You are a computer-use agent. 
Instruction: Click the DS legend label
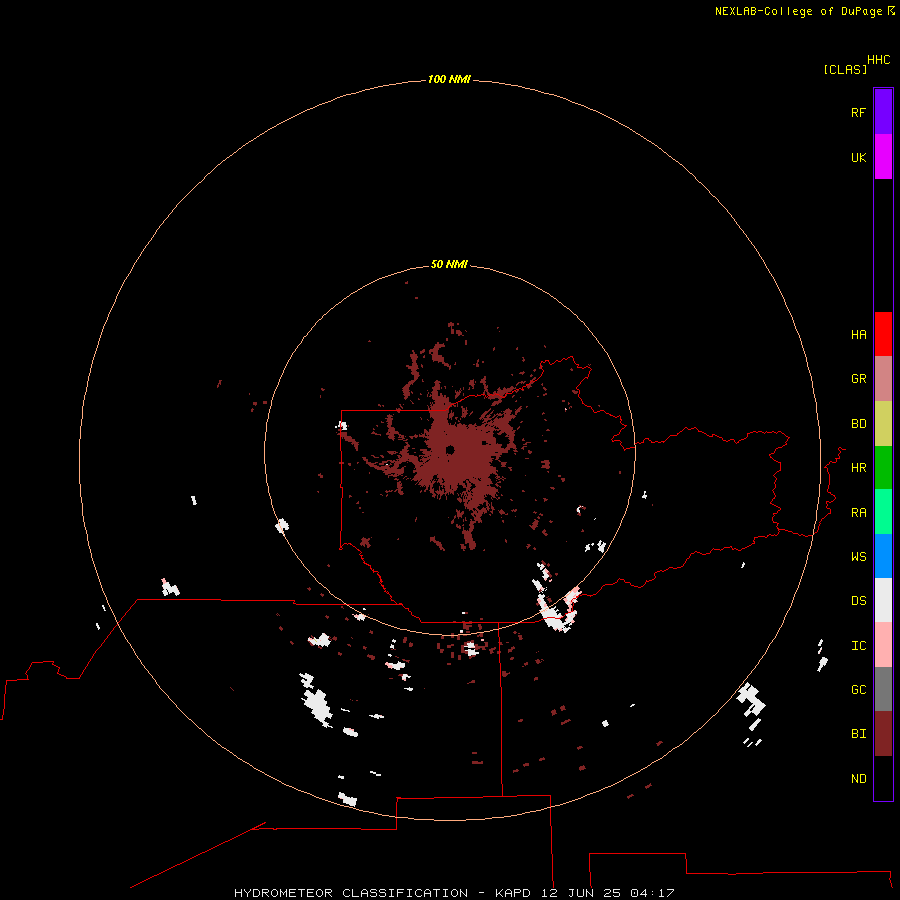[858, 600]
